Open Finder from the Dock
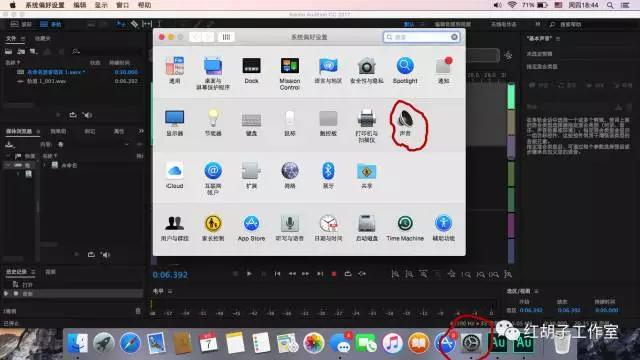The width and height of the screenshot is (640, 360). (x=78, y=343)
